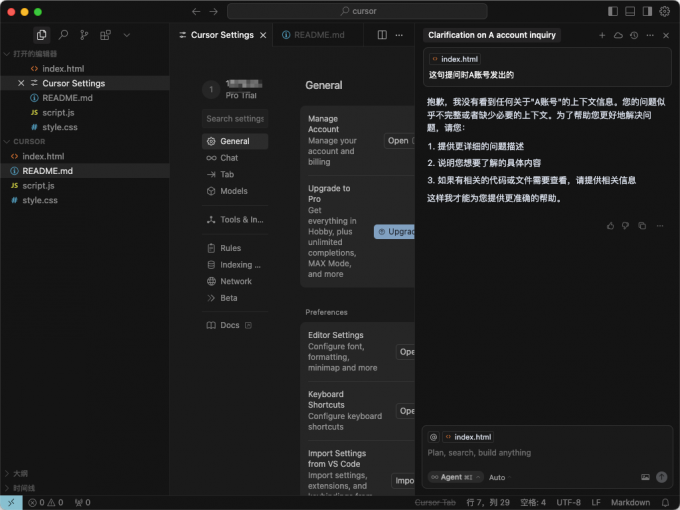Click Open next to Keyboard Shortcuts
Image resolution: width=680 pixels, height=510 pixels.
pyautogui.click(x=405, y=411)
